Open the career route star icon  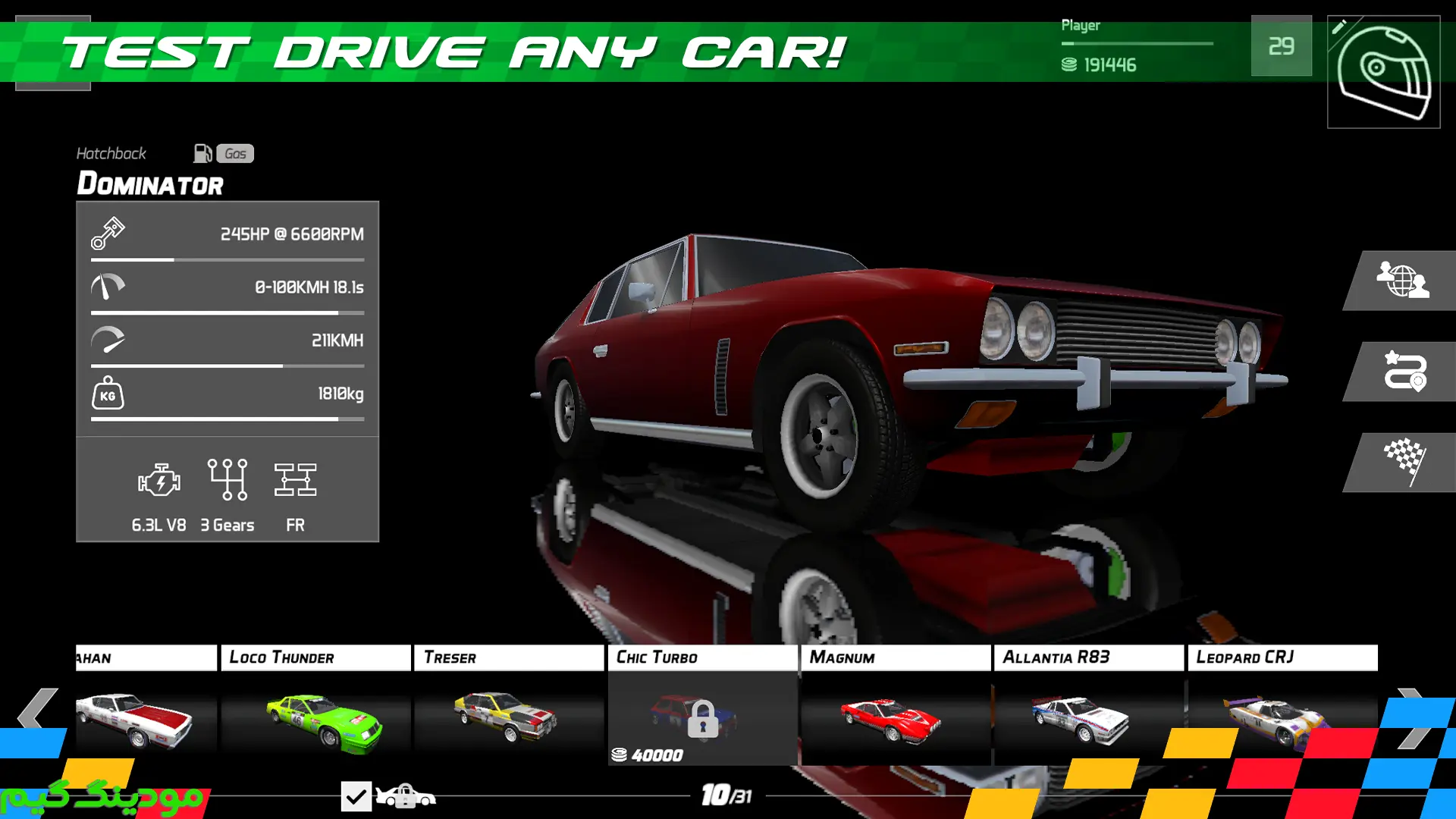1404,371
